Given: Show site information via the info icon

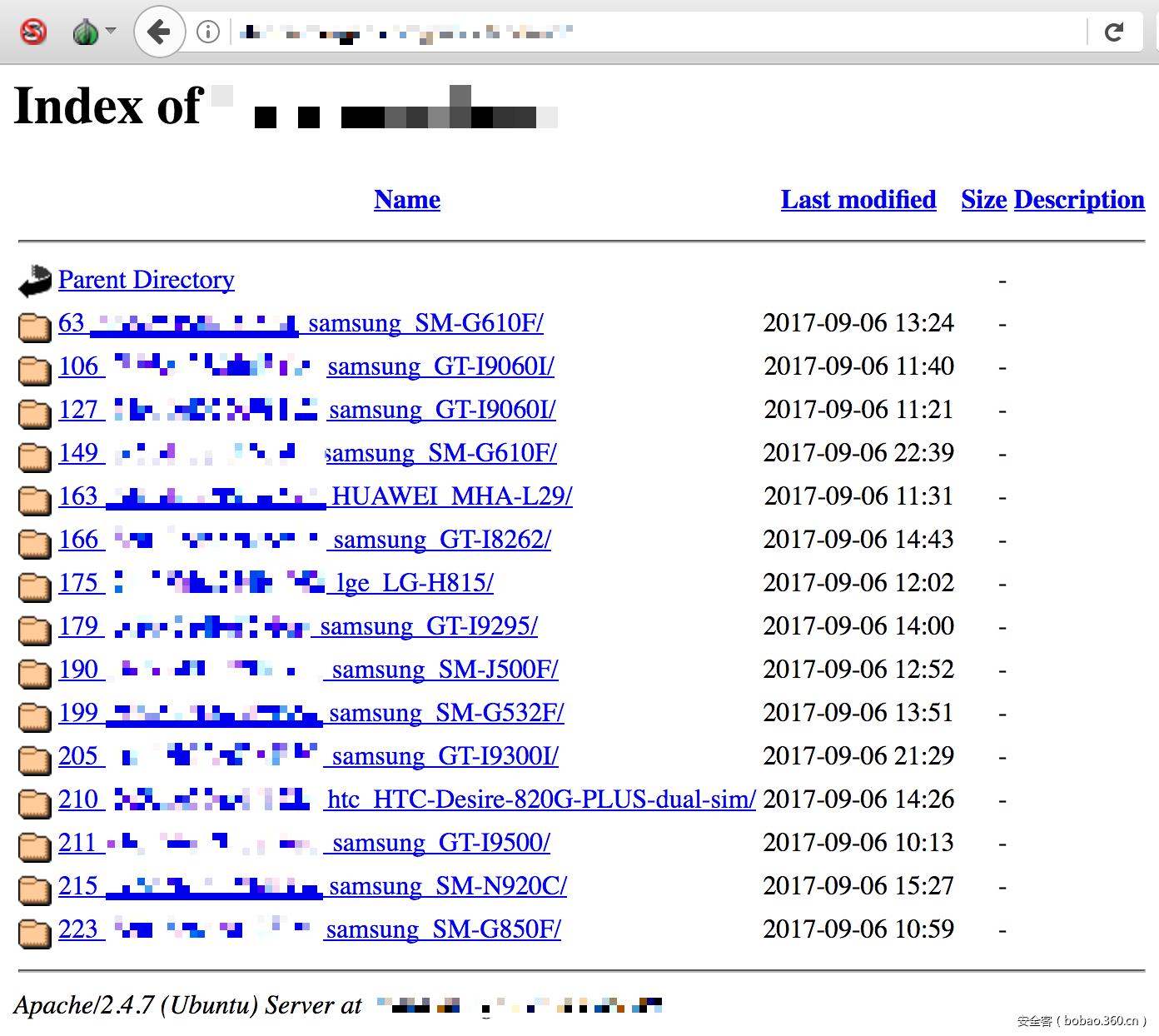Looking at the screenshot, I should 207,32.
